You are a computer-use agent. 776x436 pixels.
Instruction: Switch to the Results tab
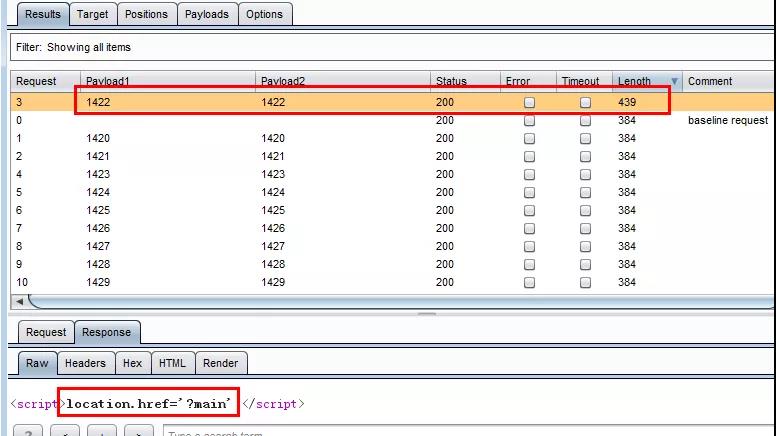click(x=43, y=14)
